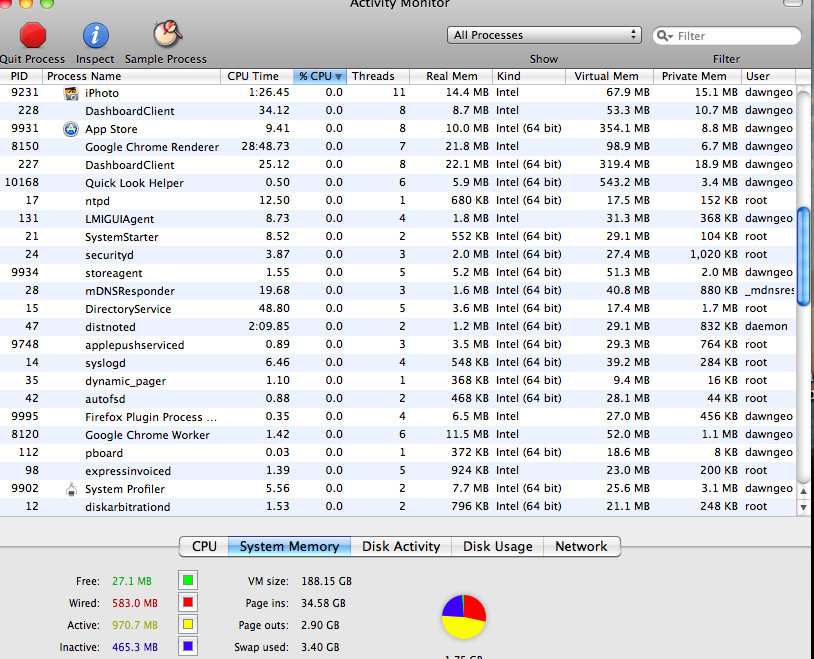Open the All Processes dropdown
Image resolution: width=814 pixels, height=659 pixels.
tap(544, 35)
